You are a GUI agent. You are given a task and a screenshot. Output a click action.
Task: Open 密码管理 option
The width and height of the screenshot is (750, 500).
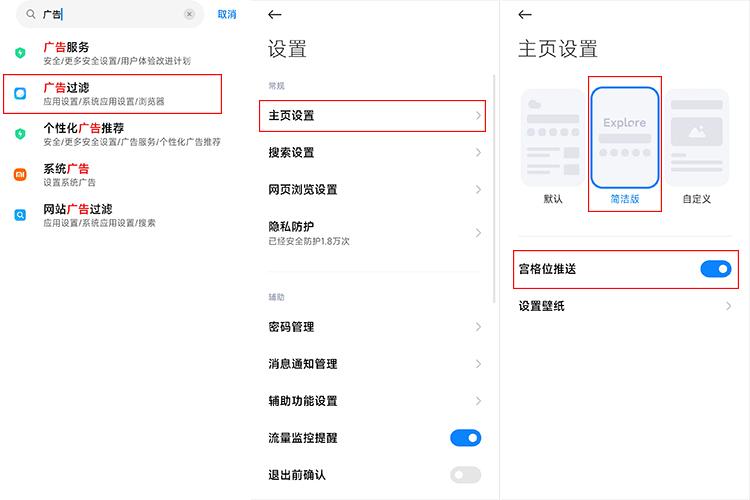[375, 327]
